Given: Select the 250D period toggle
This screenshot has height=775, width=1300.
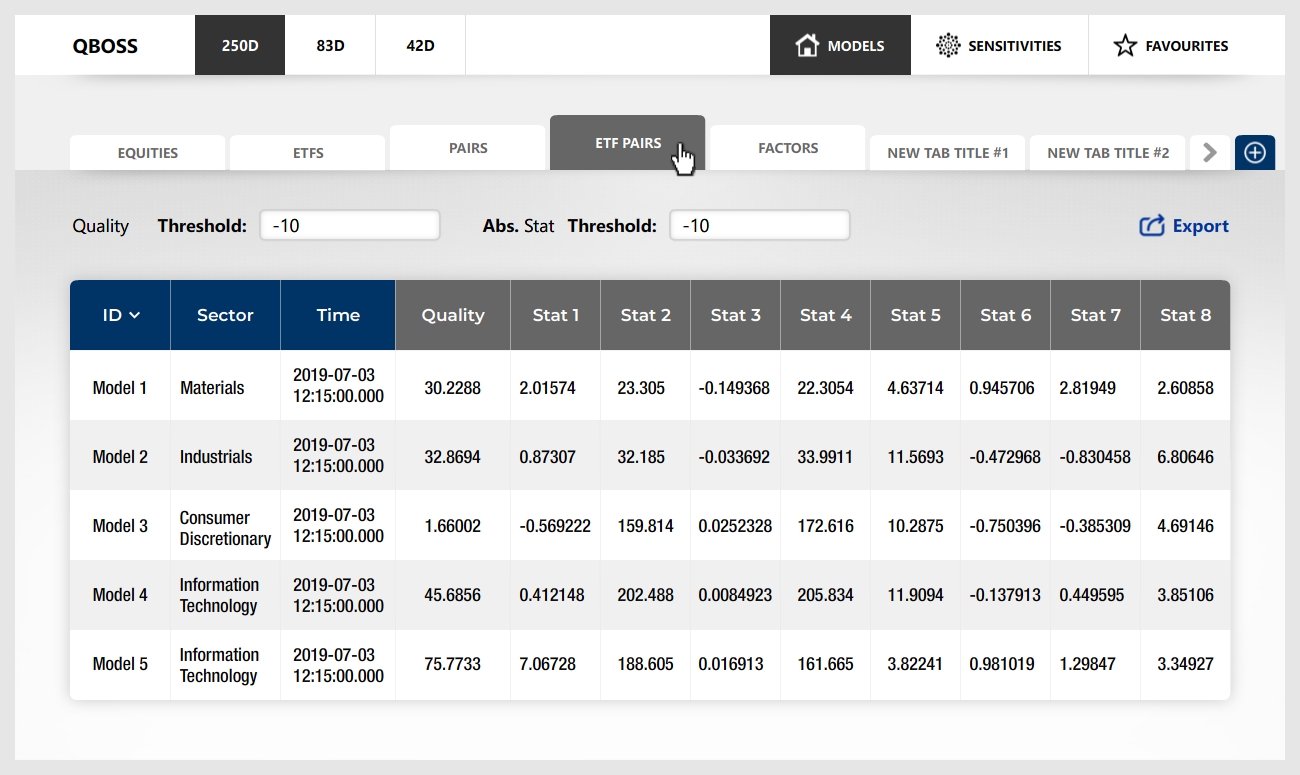Looking at the screenshot, I should point(240,45).
